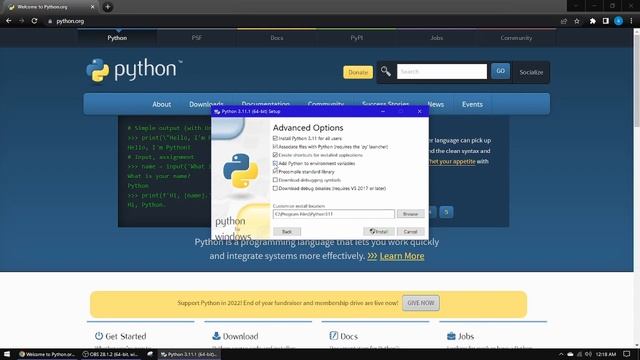Cancel the Python setup
The image size is (640, 360).
410,231
